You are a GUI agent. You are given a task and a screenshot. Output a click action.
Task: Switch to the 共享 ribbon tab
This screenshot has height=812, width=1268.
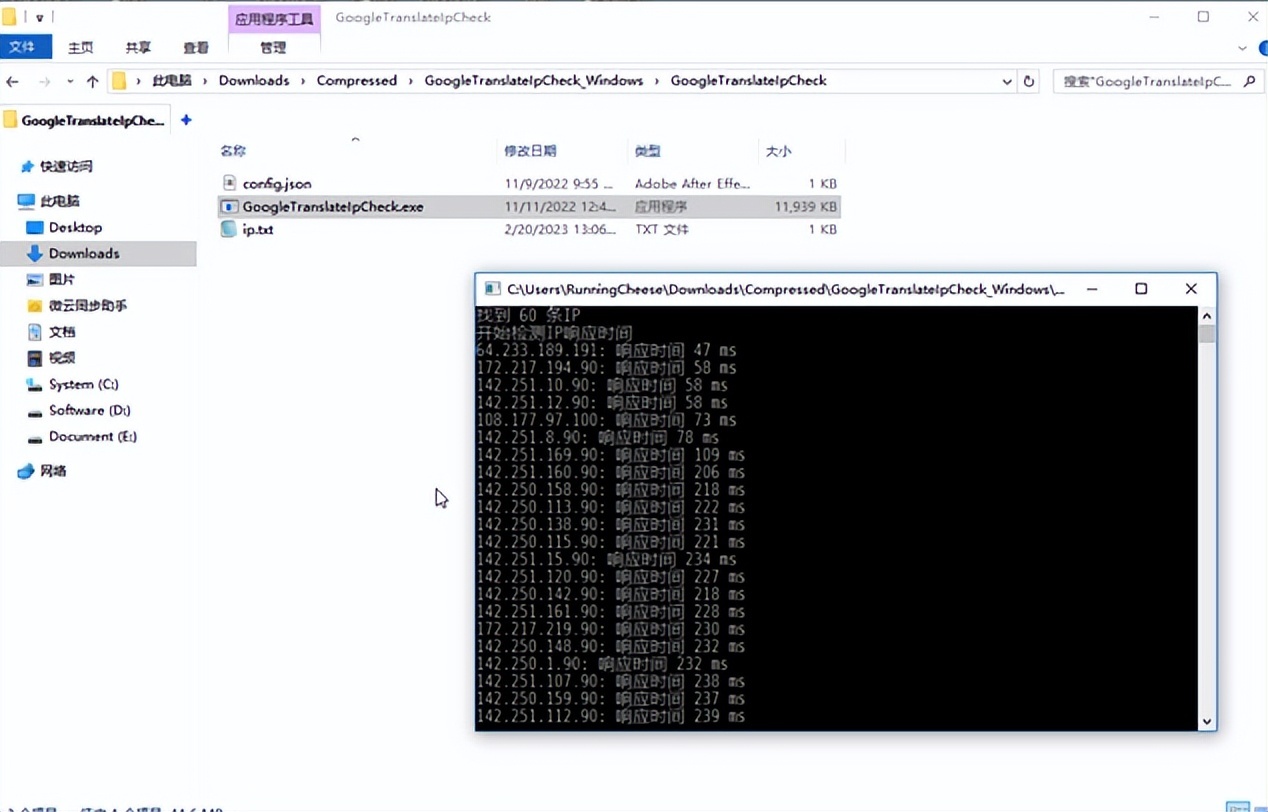pos(138,47)
